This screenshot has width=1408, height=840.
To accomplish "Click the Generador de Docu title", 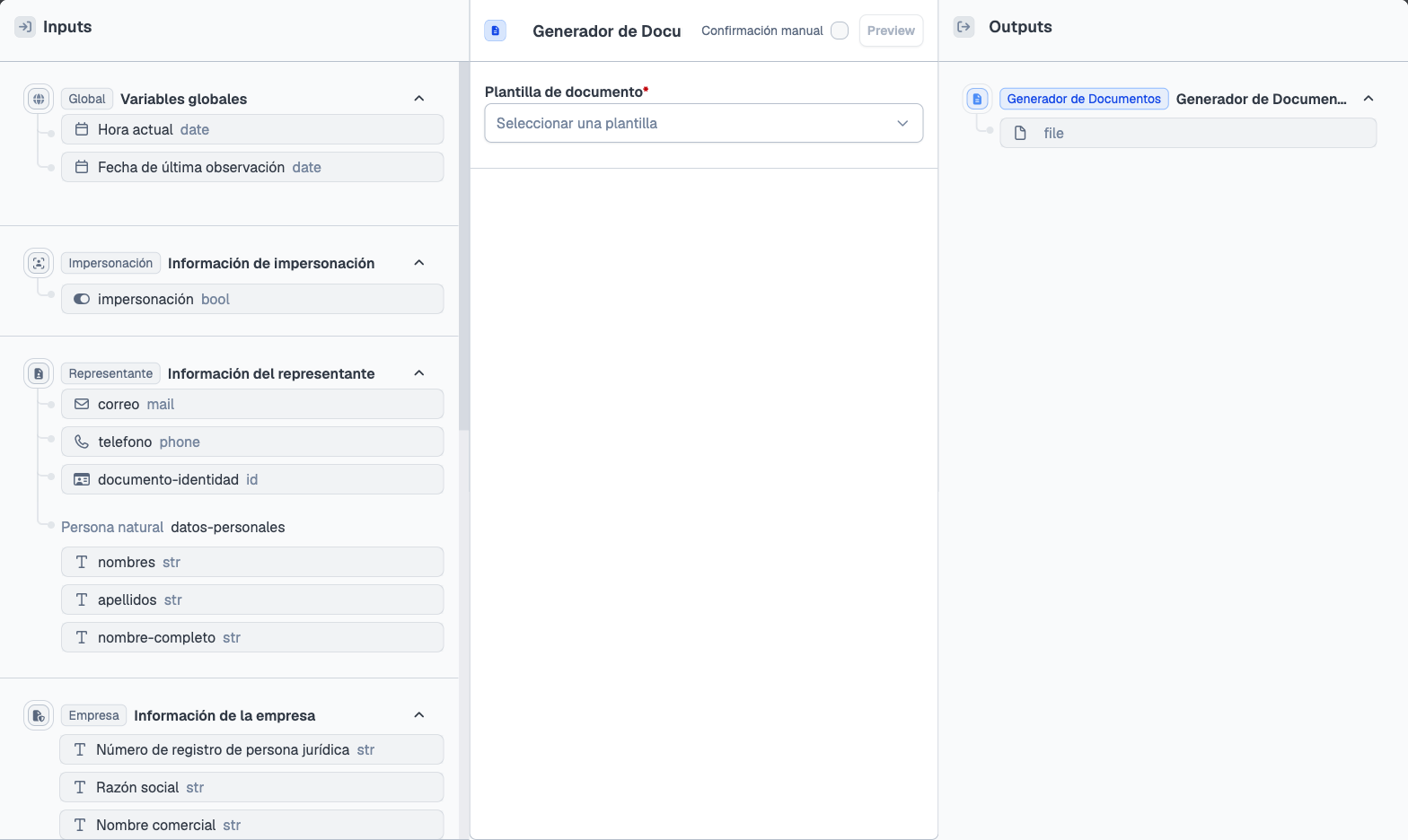I will (x=607, y=31).
